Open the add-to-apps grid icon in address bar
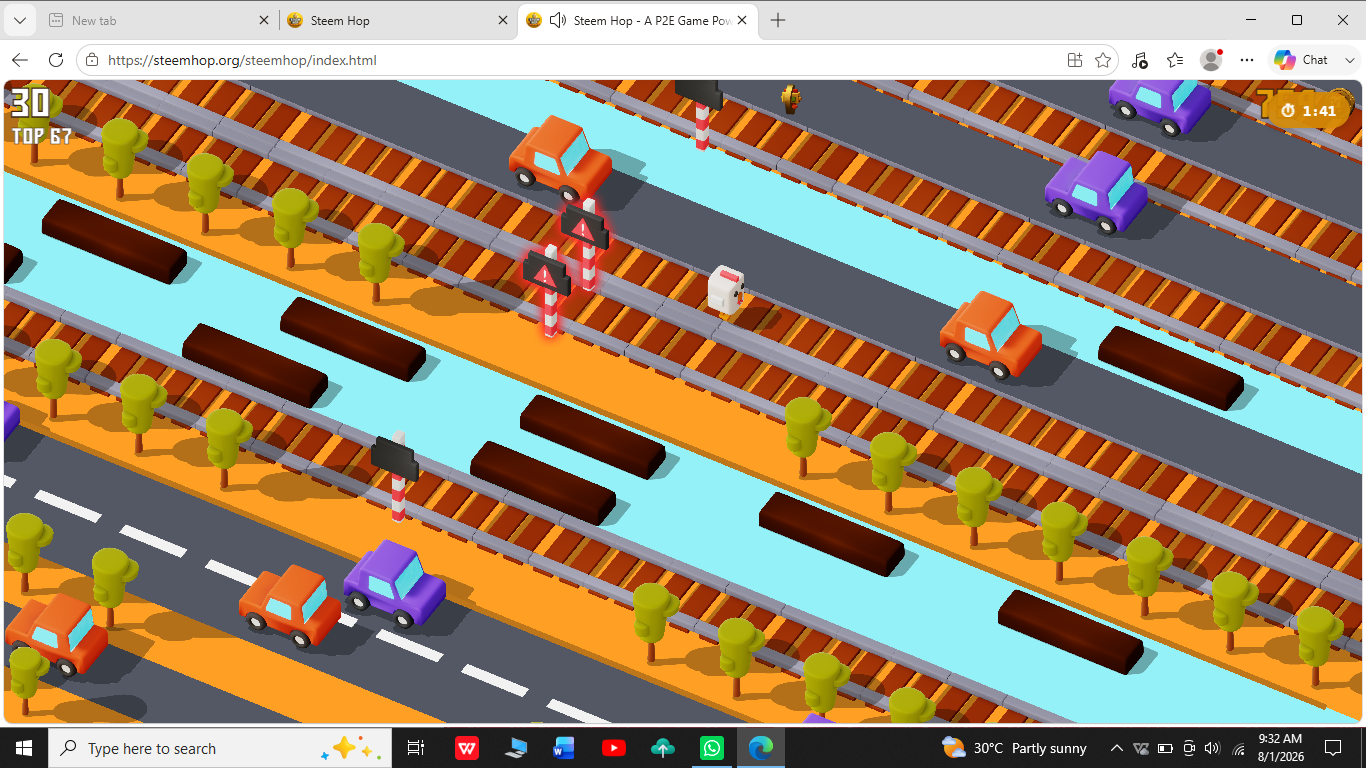Viewport: 1366px width, 768px height. point(1075,60)
